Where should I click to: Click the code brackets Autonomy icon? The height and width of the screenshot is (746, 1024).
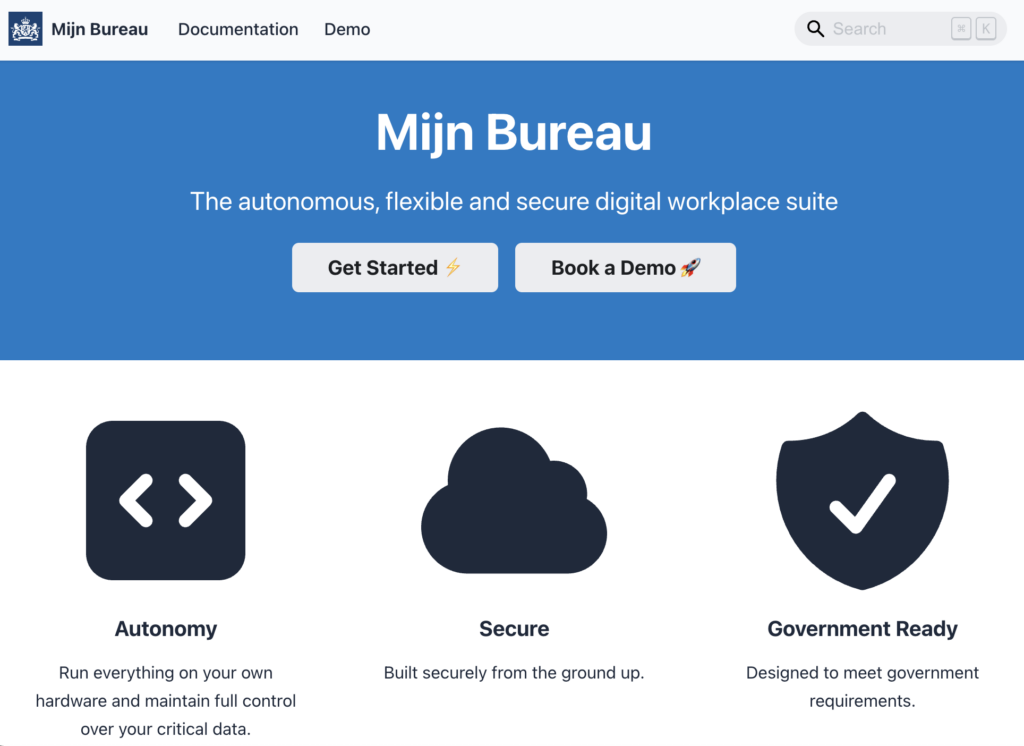[x=166, y=500]
